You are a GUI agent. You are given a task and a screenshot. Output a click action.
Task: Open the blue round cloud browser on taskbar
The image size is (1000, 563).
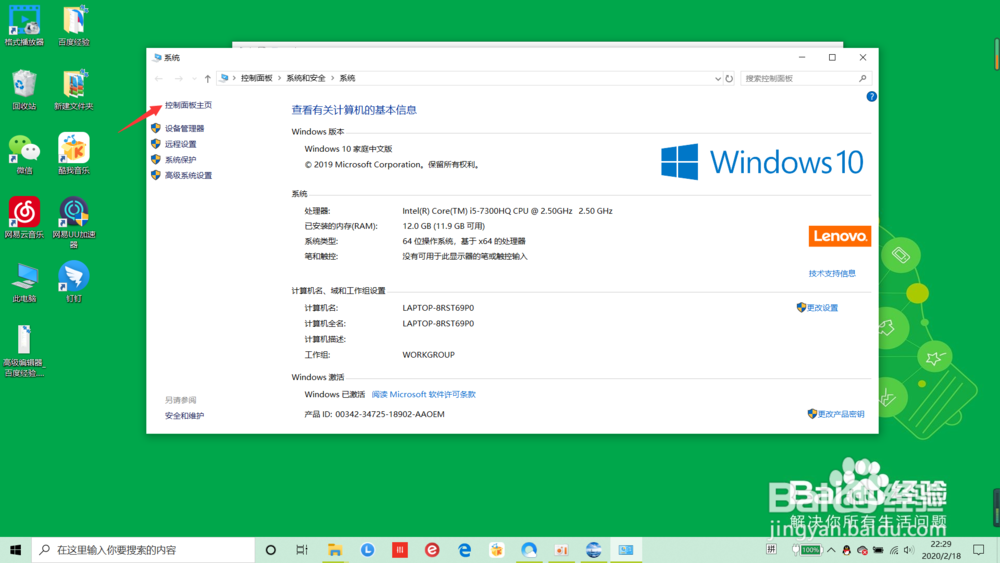pos(529,550)
